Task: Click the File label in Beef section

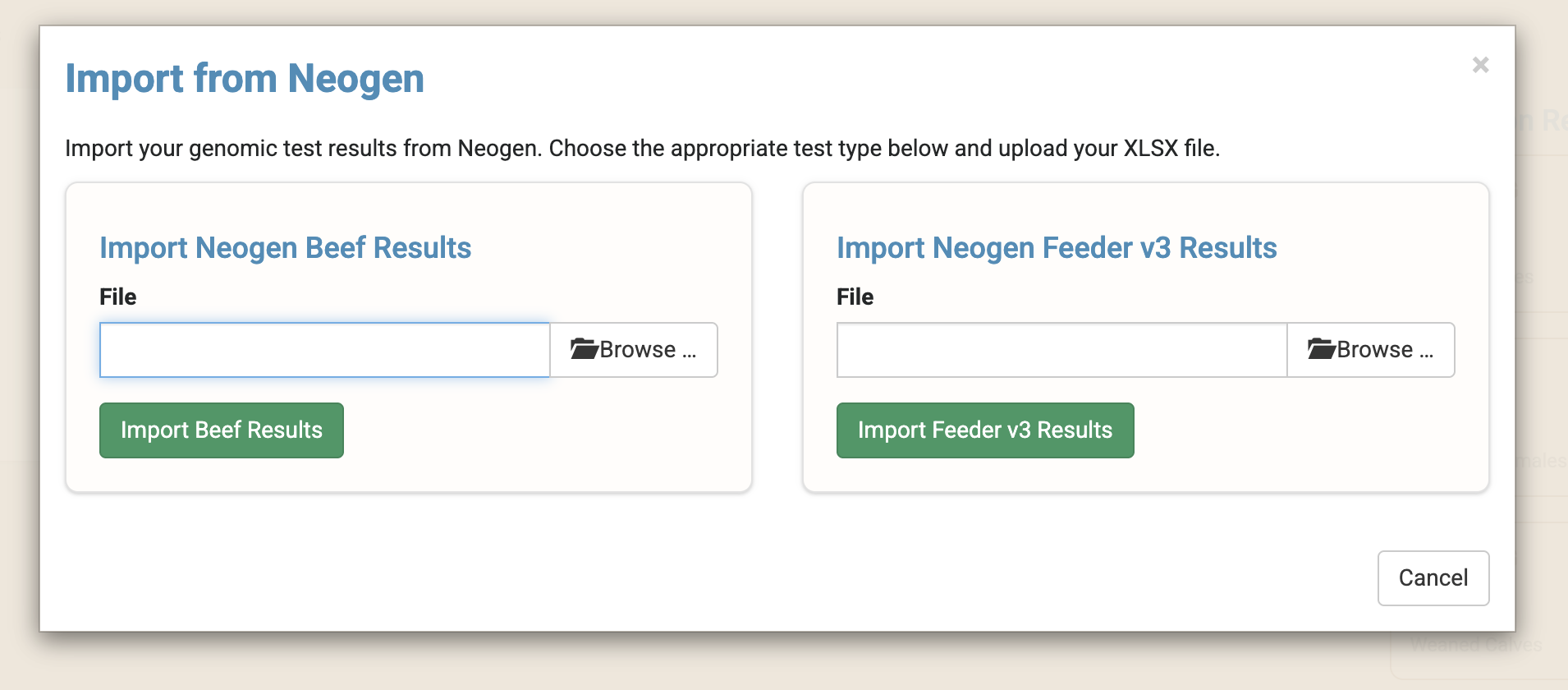Action: 118,297
